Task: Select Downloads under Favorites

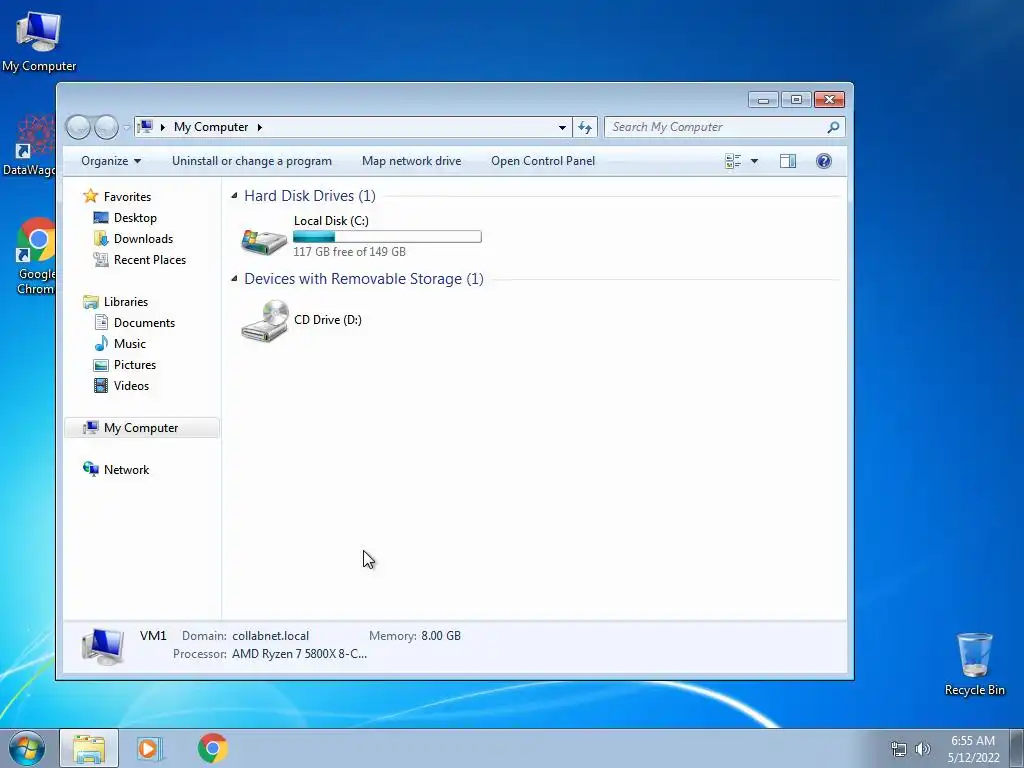Action: coord(143,238)
